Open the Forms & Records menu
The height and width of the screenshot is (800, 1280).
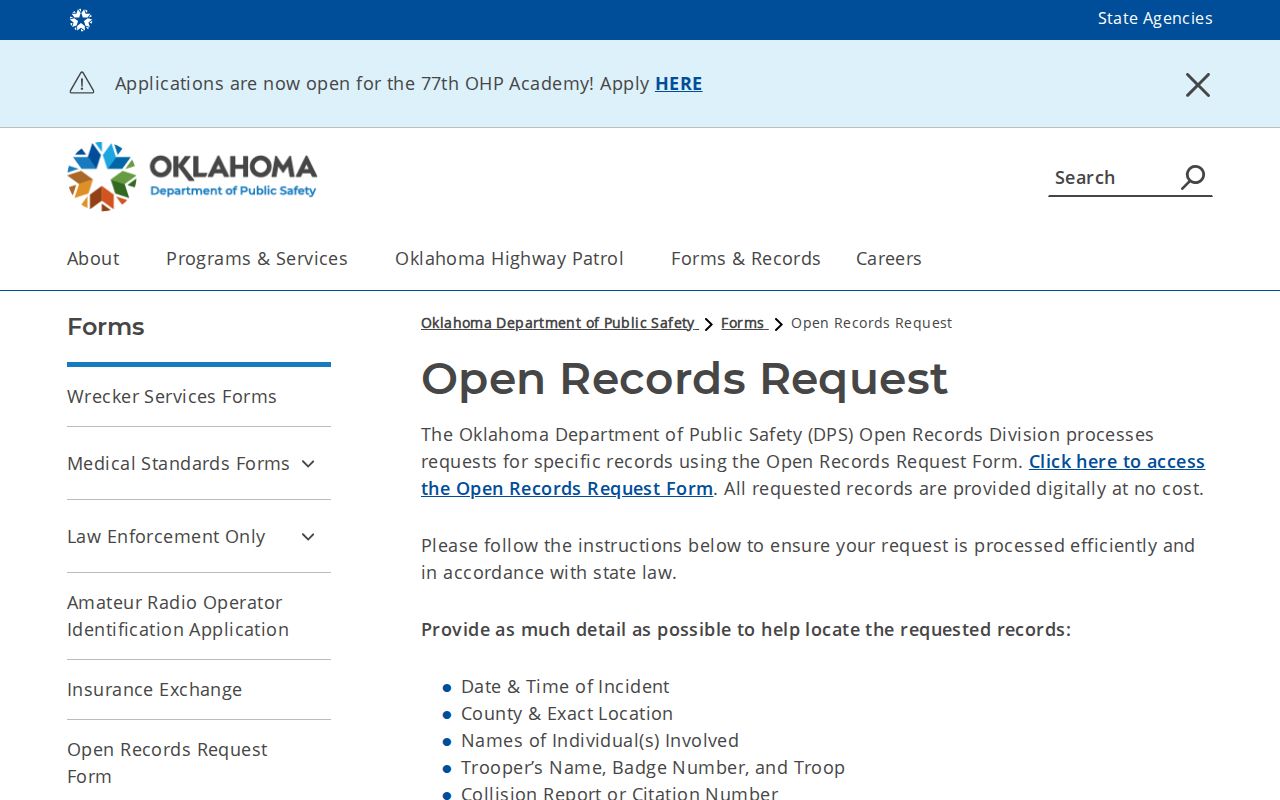[746, 258]
